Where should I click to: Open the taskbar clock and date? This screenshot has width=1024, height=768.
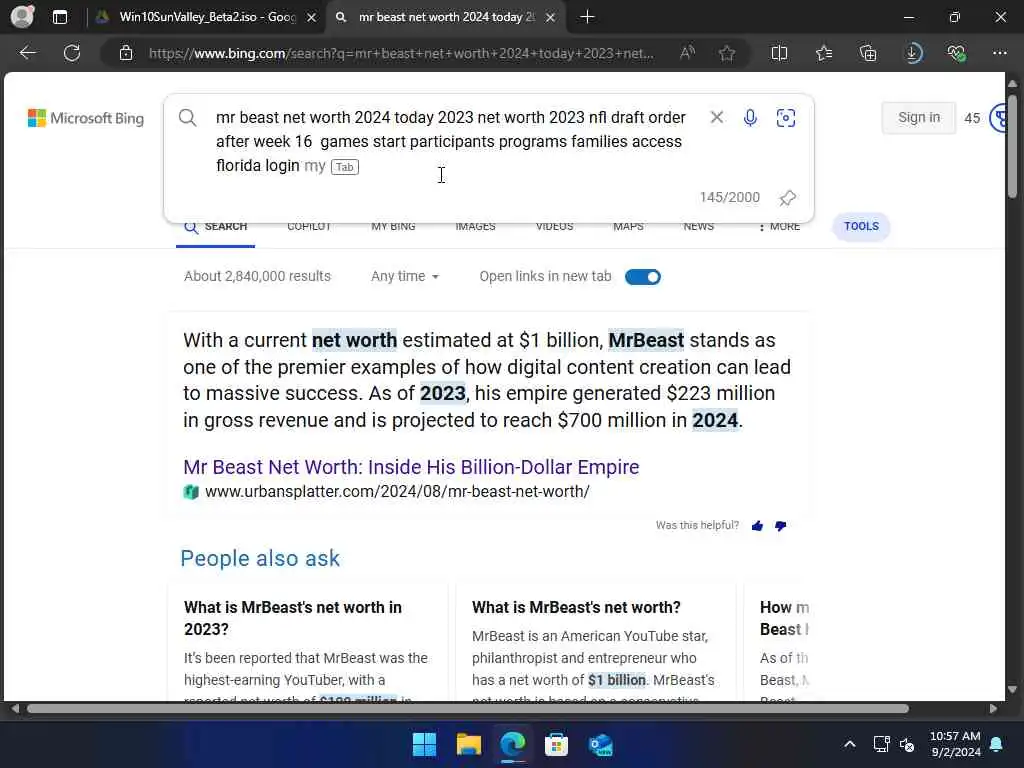(955, 744)
